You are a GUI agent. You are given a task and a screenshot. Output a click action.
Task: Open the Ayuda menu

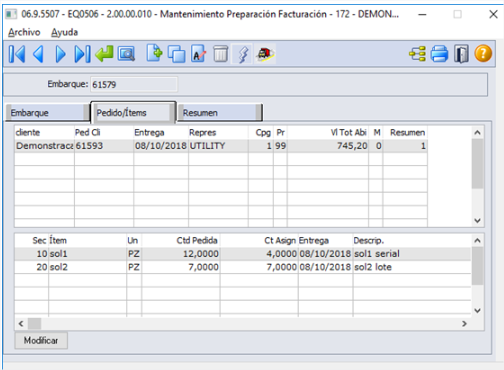pyautogui.click(x=64, y=32)
